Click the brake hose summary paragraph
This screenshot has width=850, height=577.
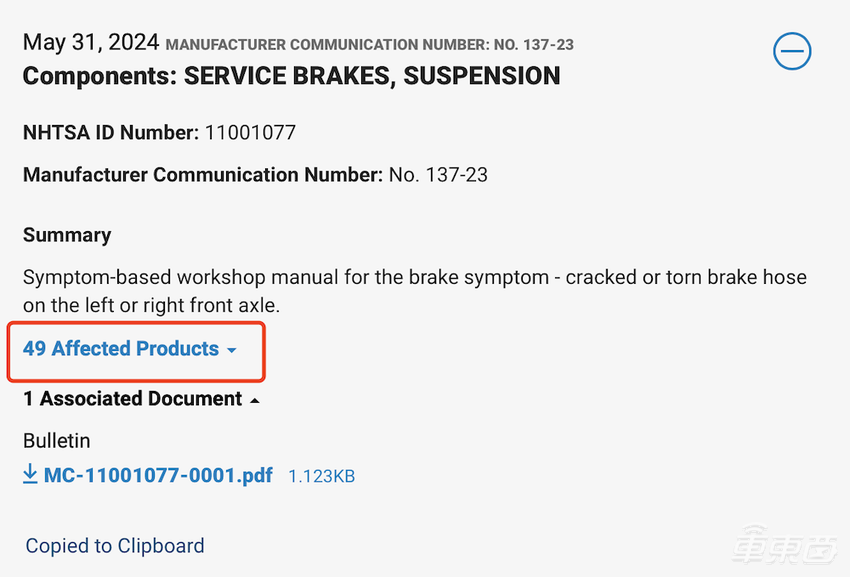click(414, 290)
